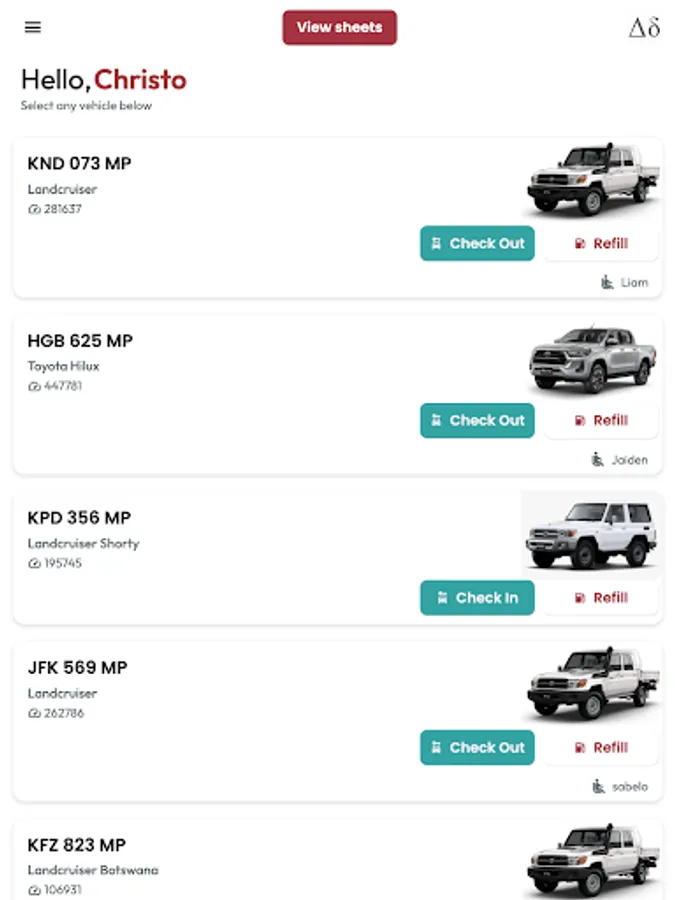675x900 pixels.
Task: Click the driver seat icon beside sabelo
Action: tap(598, 786)
